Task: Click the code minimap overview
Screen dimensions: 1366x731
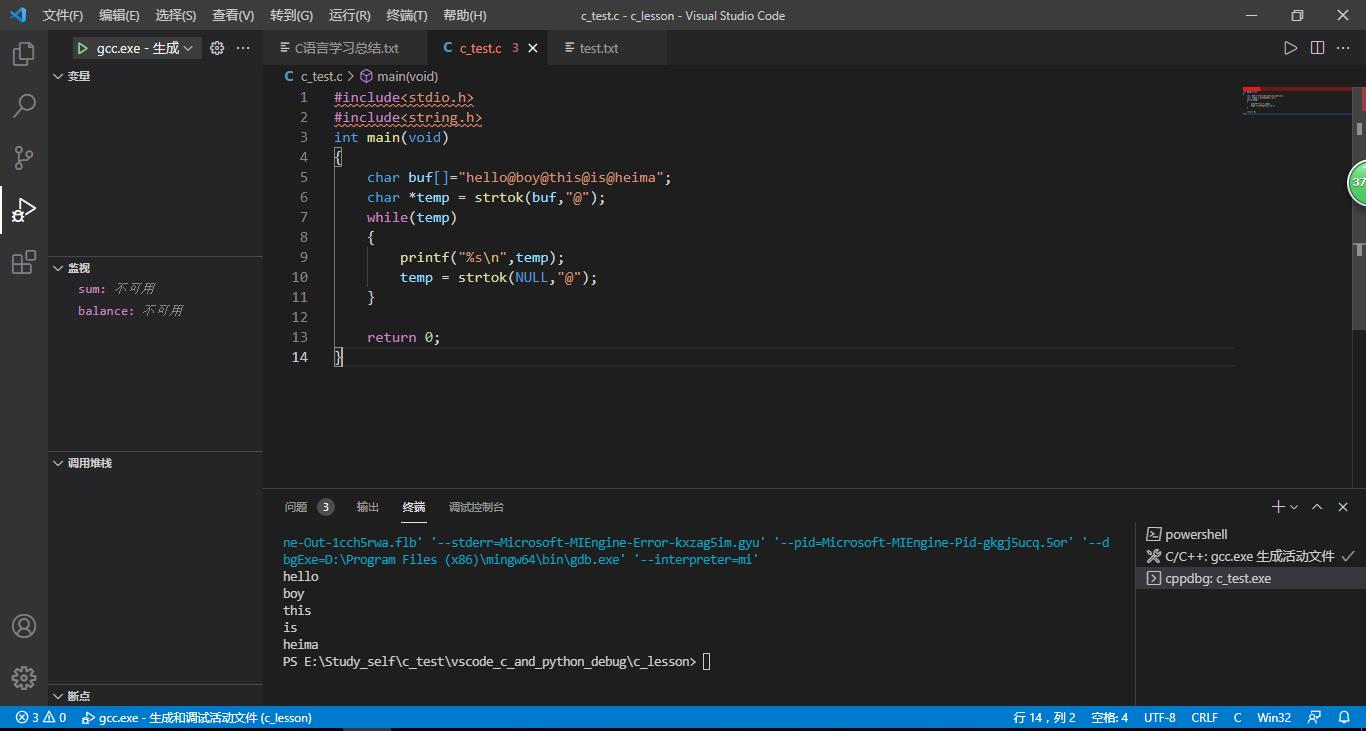Action: [1297, 101]
